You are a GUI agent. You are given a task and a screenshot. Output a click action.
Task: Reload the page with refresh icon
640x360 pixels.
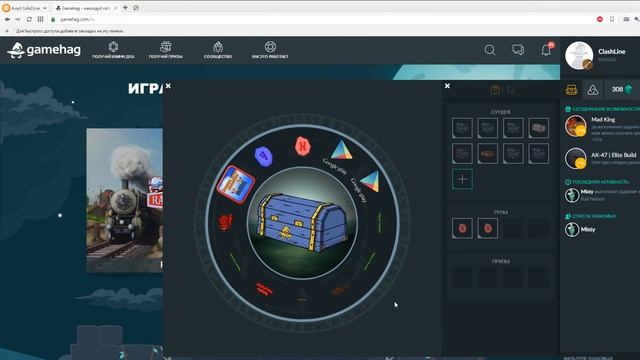click(x=29, y=19)
